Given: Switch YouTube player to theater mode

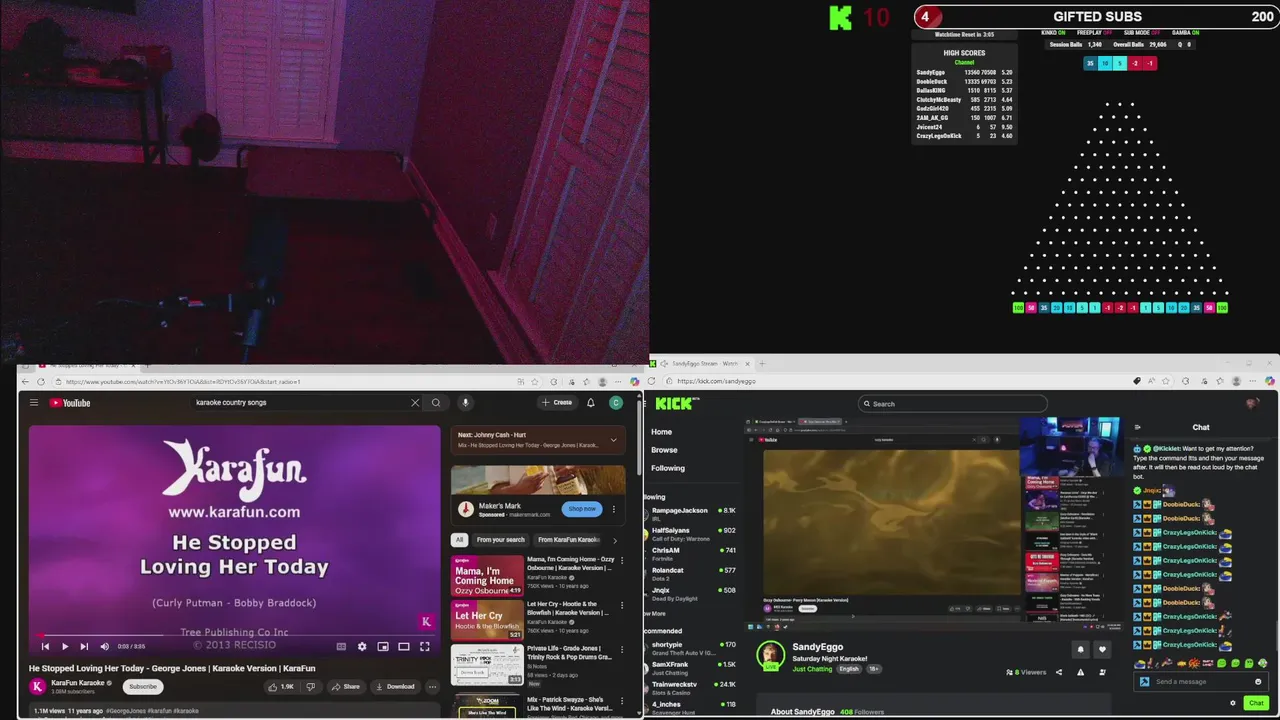Looking at the screenshot, I should [x=404, y=647].
